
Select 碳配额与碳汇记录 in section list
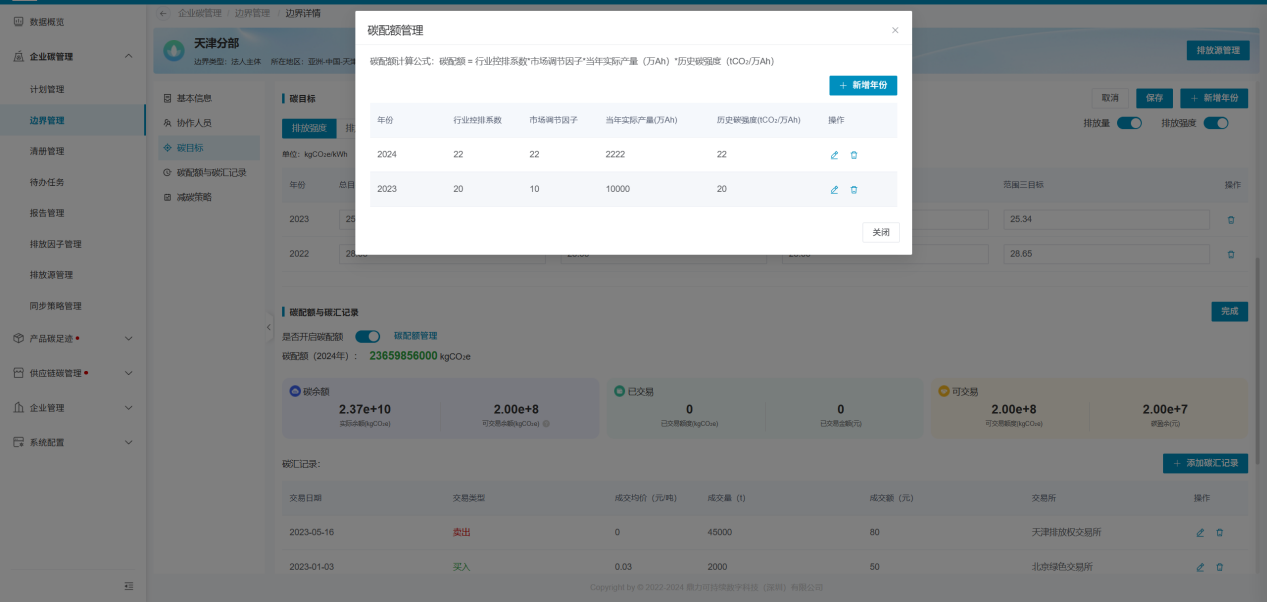click(211, 172)
